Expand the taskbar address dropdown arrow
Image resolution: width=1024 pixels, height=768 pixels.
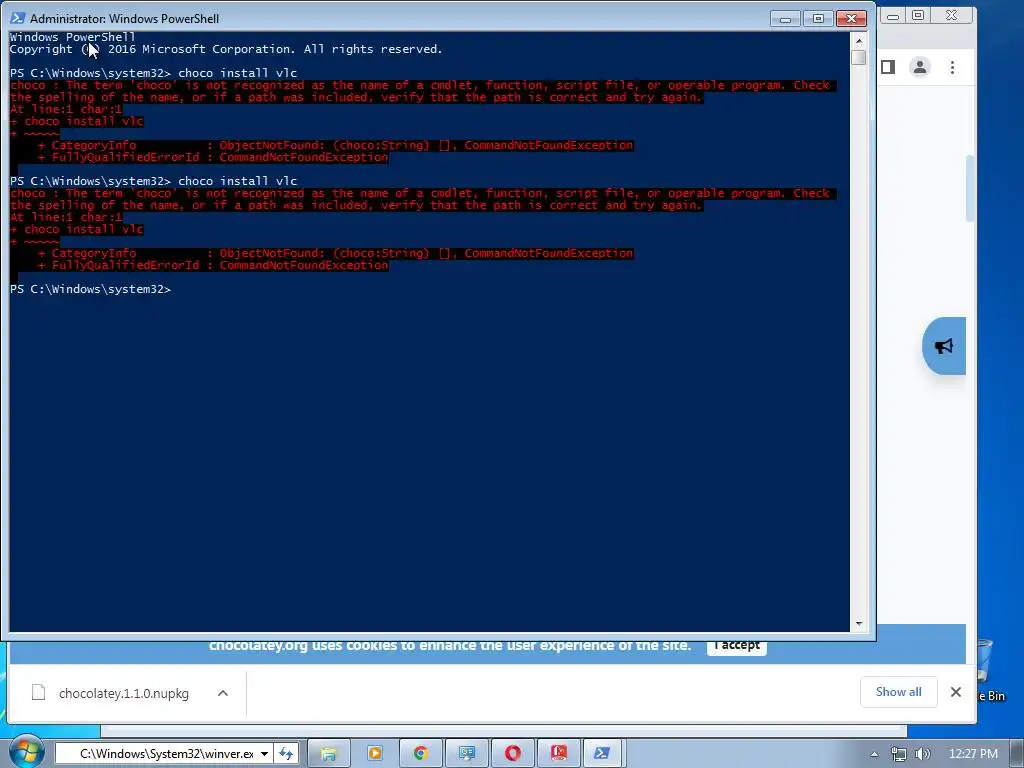click(x=264, y=754)
